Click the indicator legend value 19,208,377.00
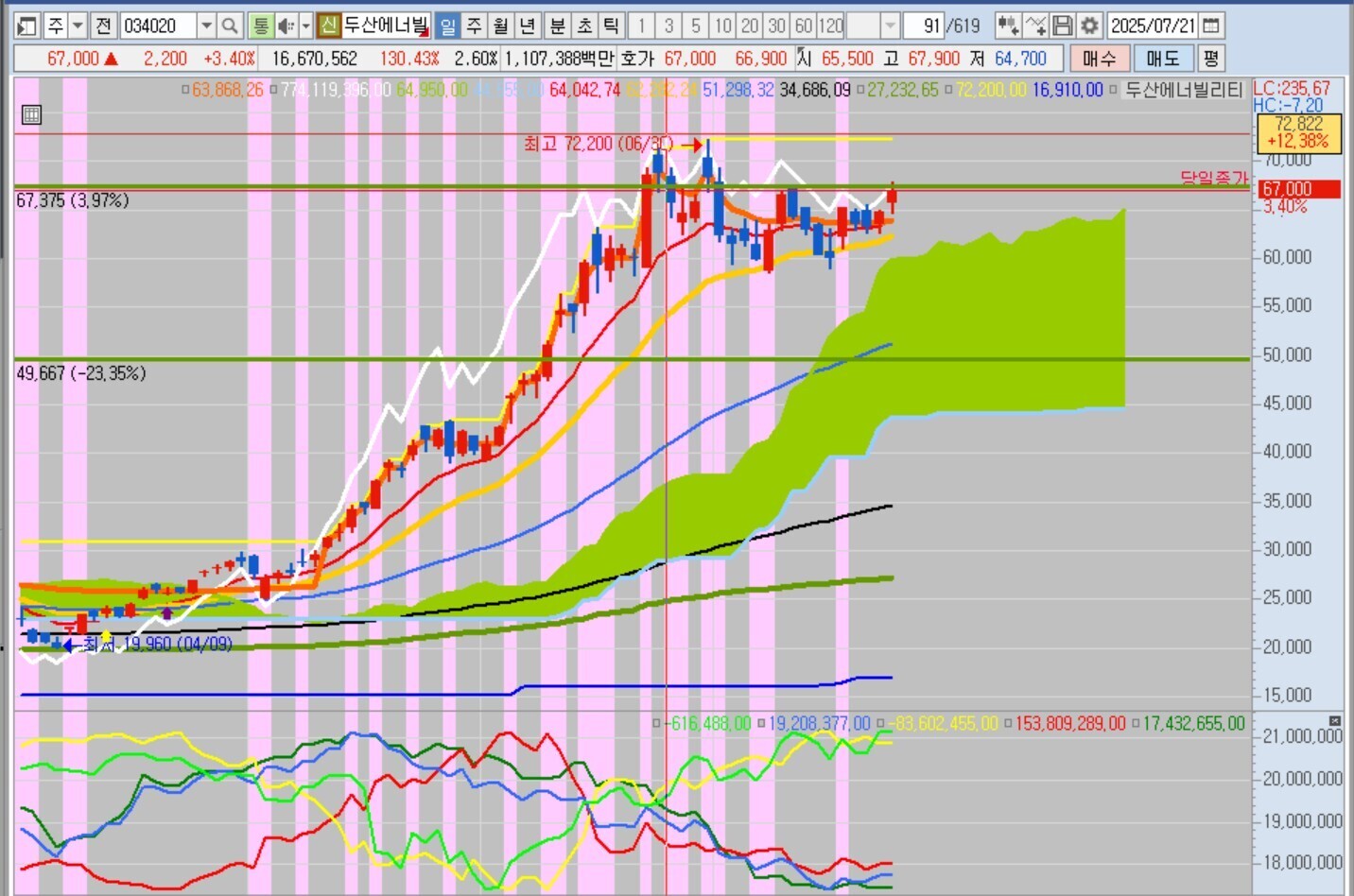This screenshot has height=896, width=1354. point(819,723)
